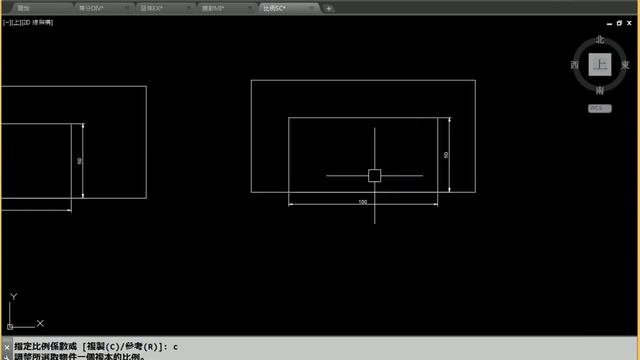Image resolution: width=640 pixels, height=360 pixels.
Task: Select the vertical dimension text in left drawing
Action: coord(79,161)
